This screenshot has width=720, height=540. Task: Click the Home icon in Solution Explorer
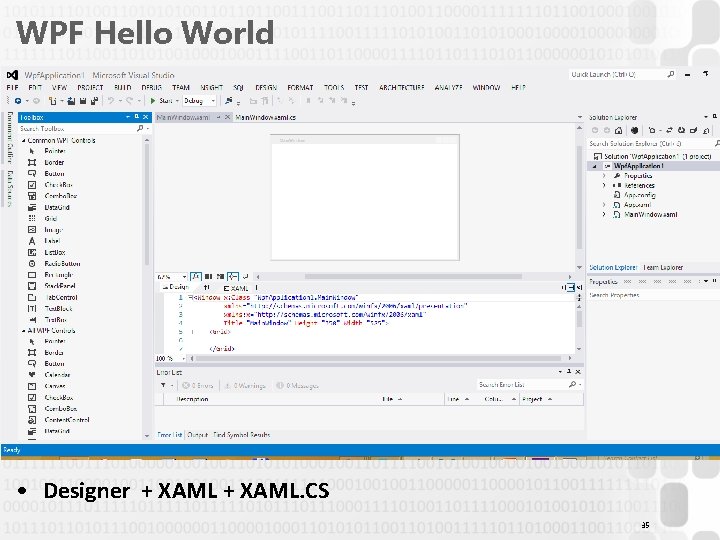[x=619, y=130]
